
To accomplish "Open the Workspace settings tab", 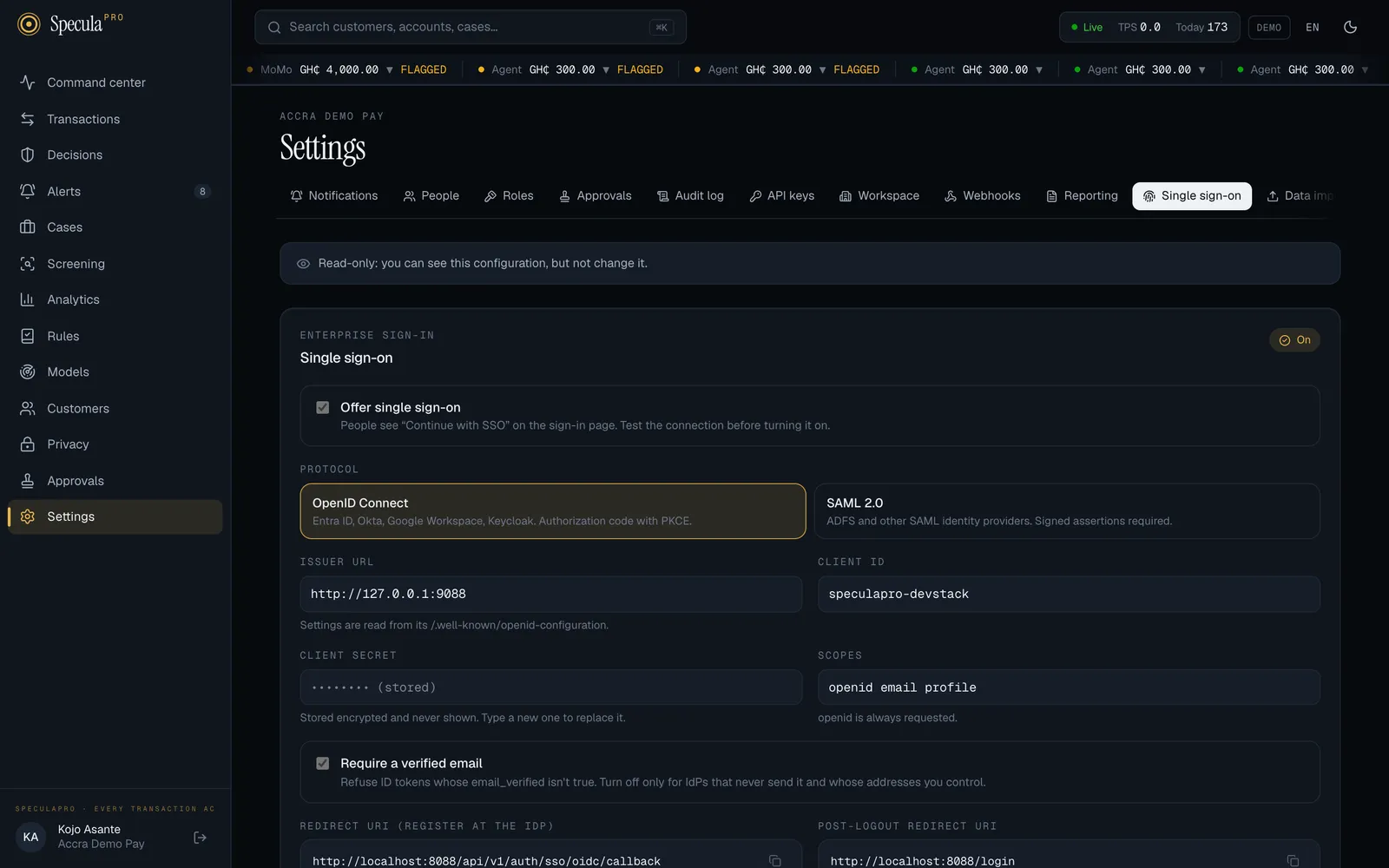I will [879, 196].
